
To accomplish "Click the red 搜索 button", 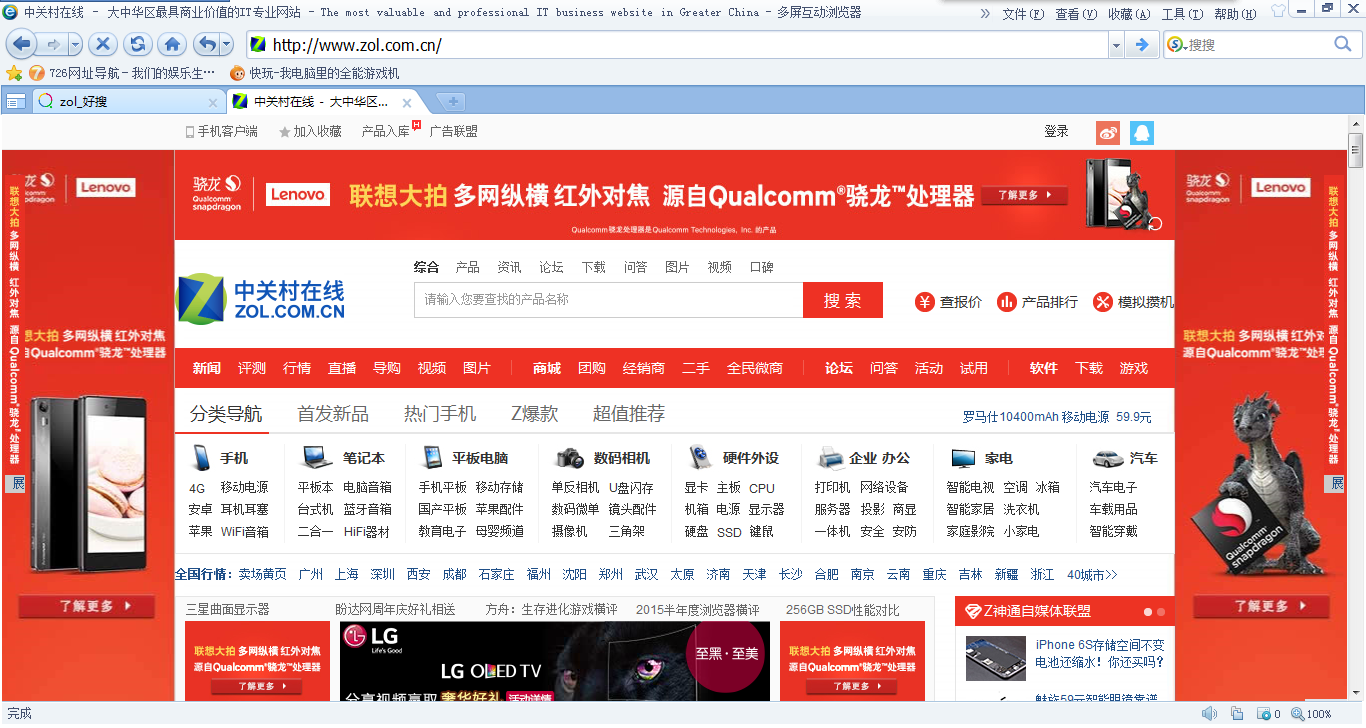I will tap(843, 300).
